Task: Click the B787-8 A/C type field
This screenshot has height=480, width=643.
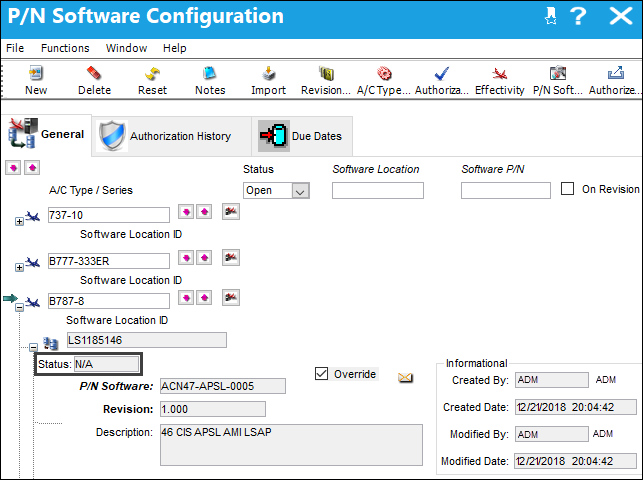Action: point(109,301)
